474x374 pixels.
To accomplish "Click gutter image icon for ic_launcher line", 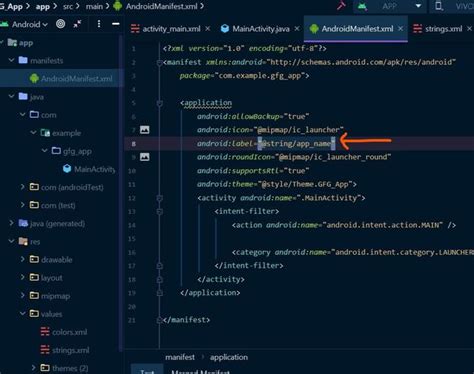I will 145,130.
